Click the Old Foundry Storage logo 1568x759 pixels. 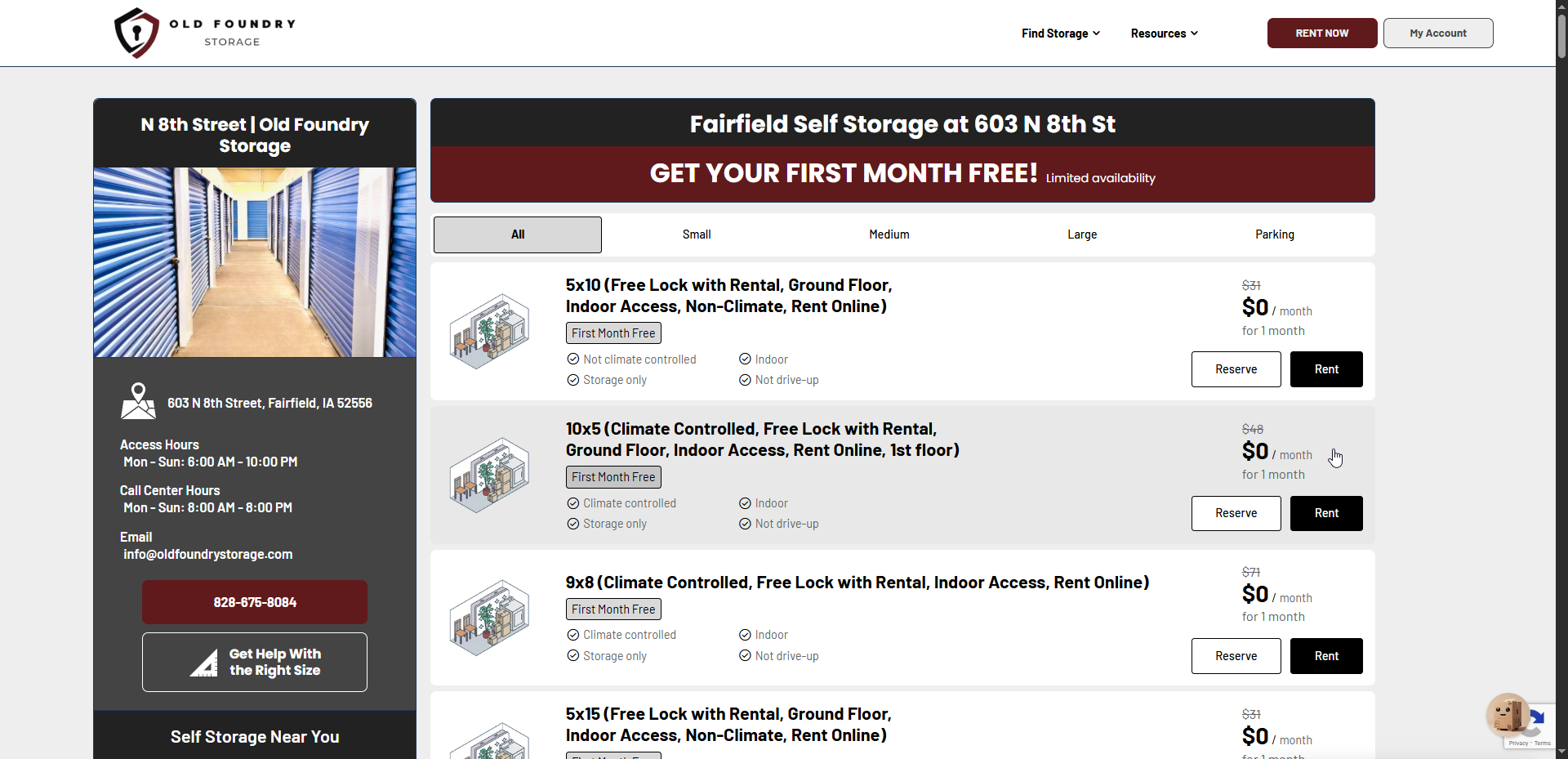[x=205, y=33]
